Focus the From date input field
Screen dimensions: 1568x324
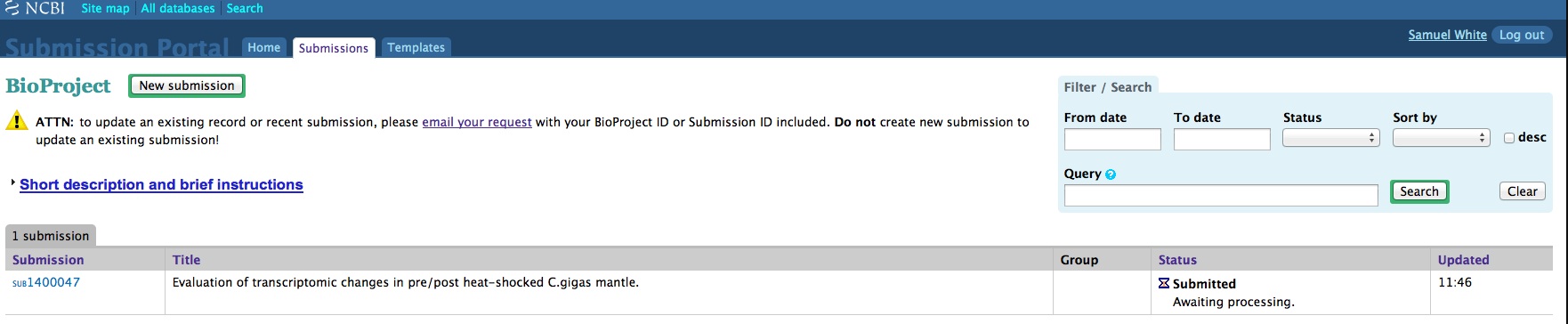point(1112,139)
